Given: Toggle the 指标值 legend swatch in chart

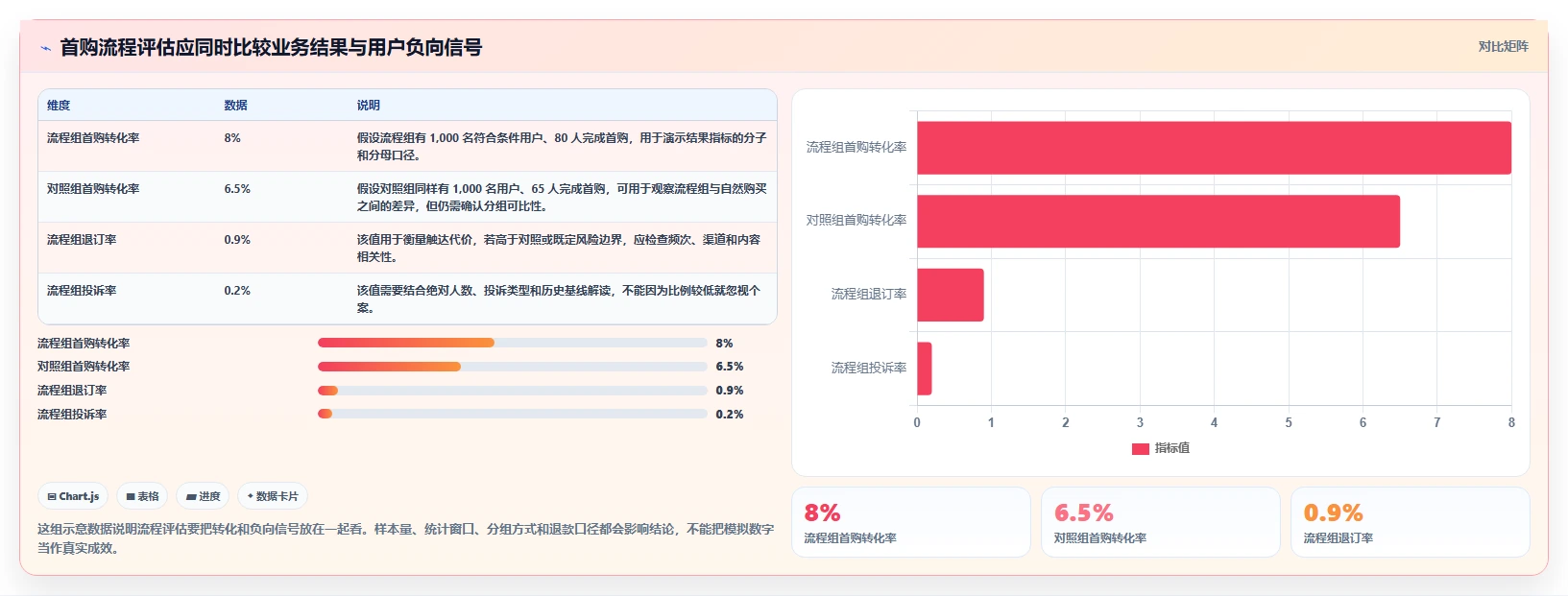Looking at the screenshot, I should (1141, 448).
